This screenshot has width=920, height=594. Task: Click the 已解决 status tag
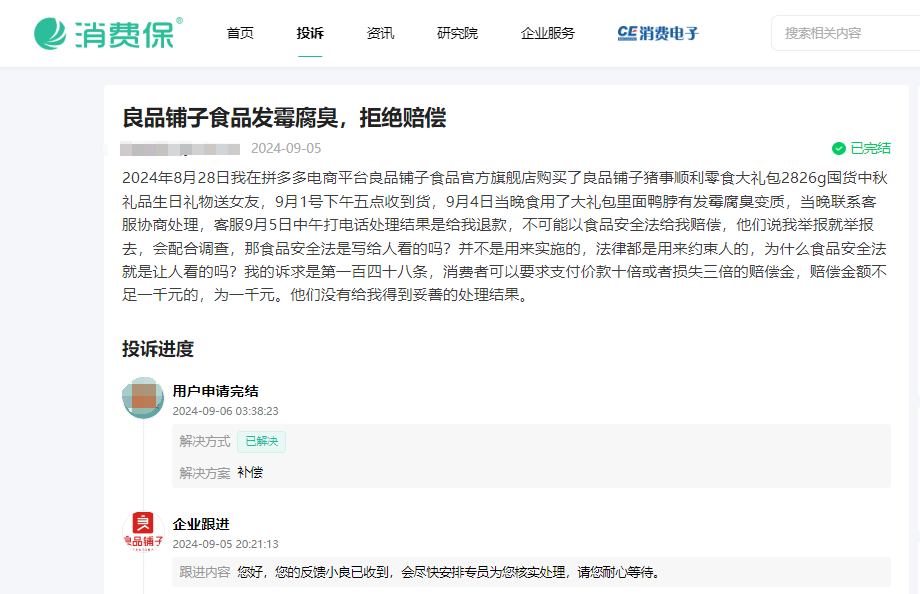click(x=261, y=441)
